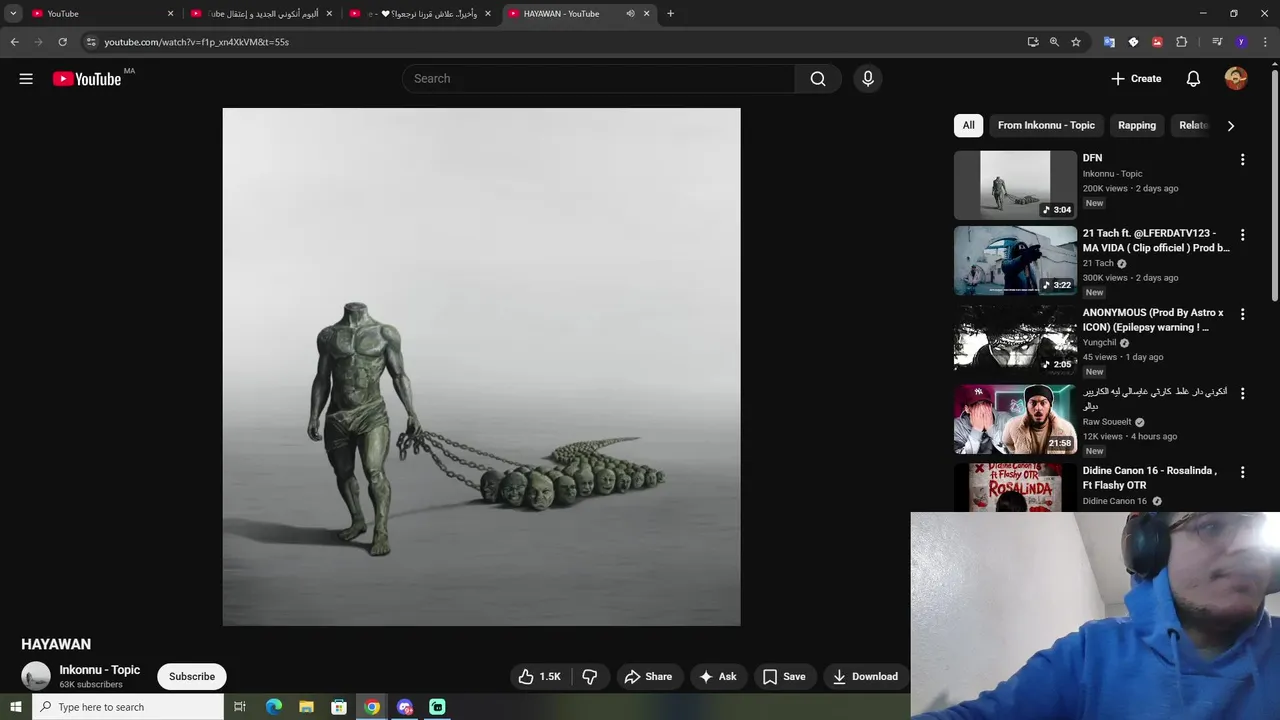Open a new tab with the plus button
Screen dimensions: 1280x720
670,14
